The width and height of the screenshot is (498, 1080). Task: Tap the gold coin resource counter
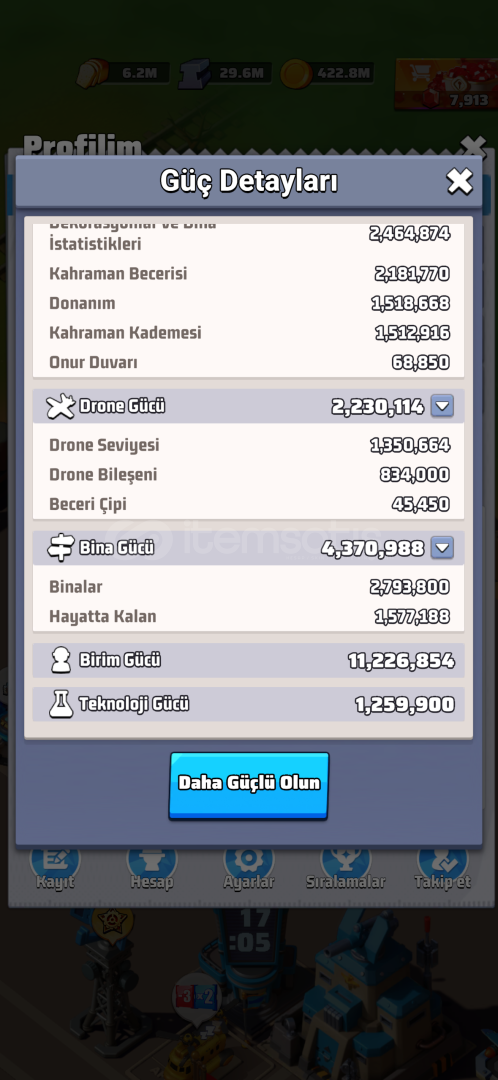[x=327, y=73]
